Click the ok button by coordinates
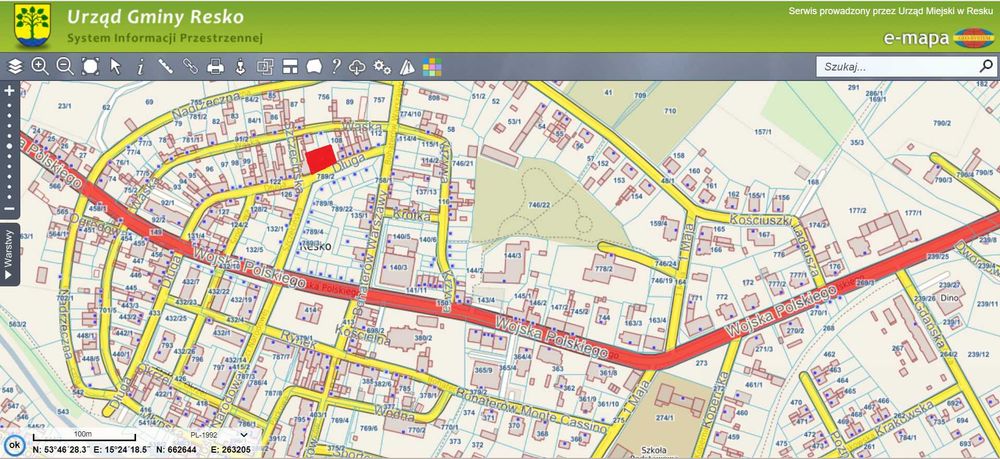Screen dimensions: 1000x459 [13, 444]
